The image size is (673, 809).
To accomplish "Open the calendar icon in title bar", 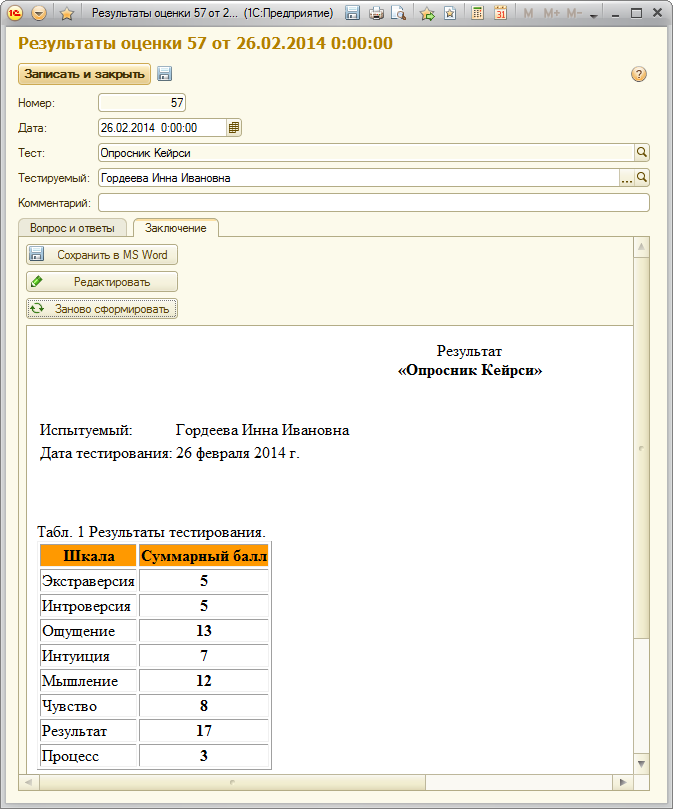I will [x=500, y=13].
